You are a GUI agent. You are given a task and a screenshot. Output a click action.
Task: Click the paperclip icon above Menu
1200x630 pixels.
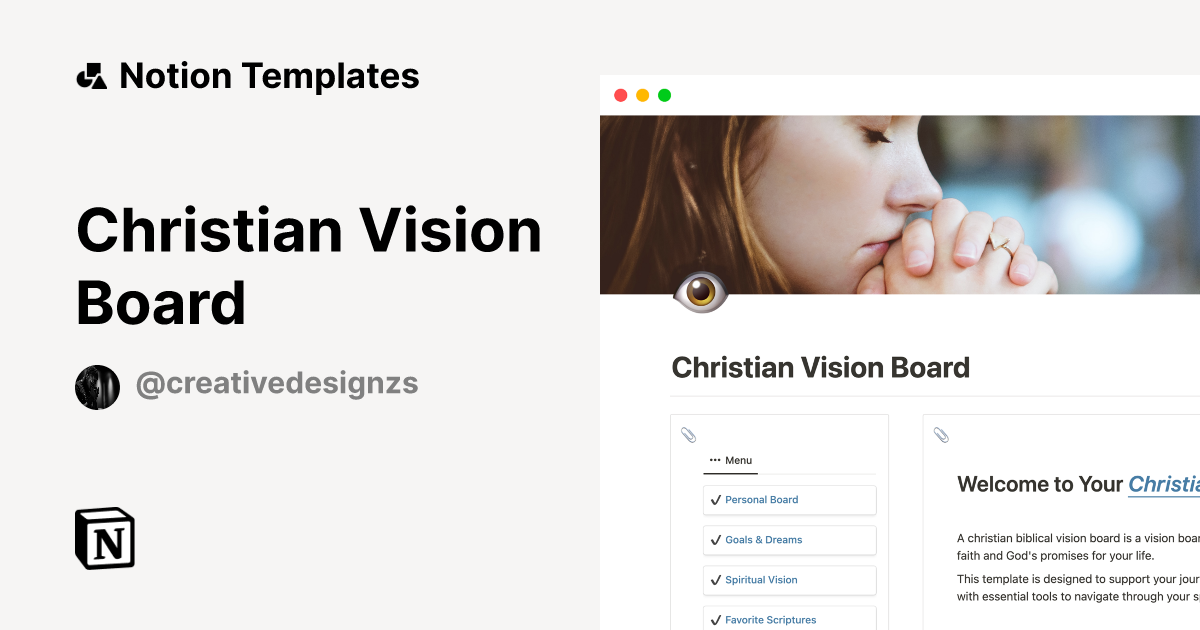coord(688,435)
